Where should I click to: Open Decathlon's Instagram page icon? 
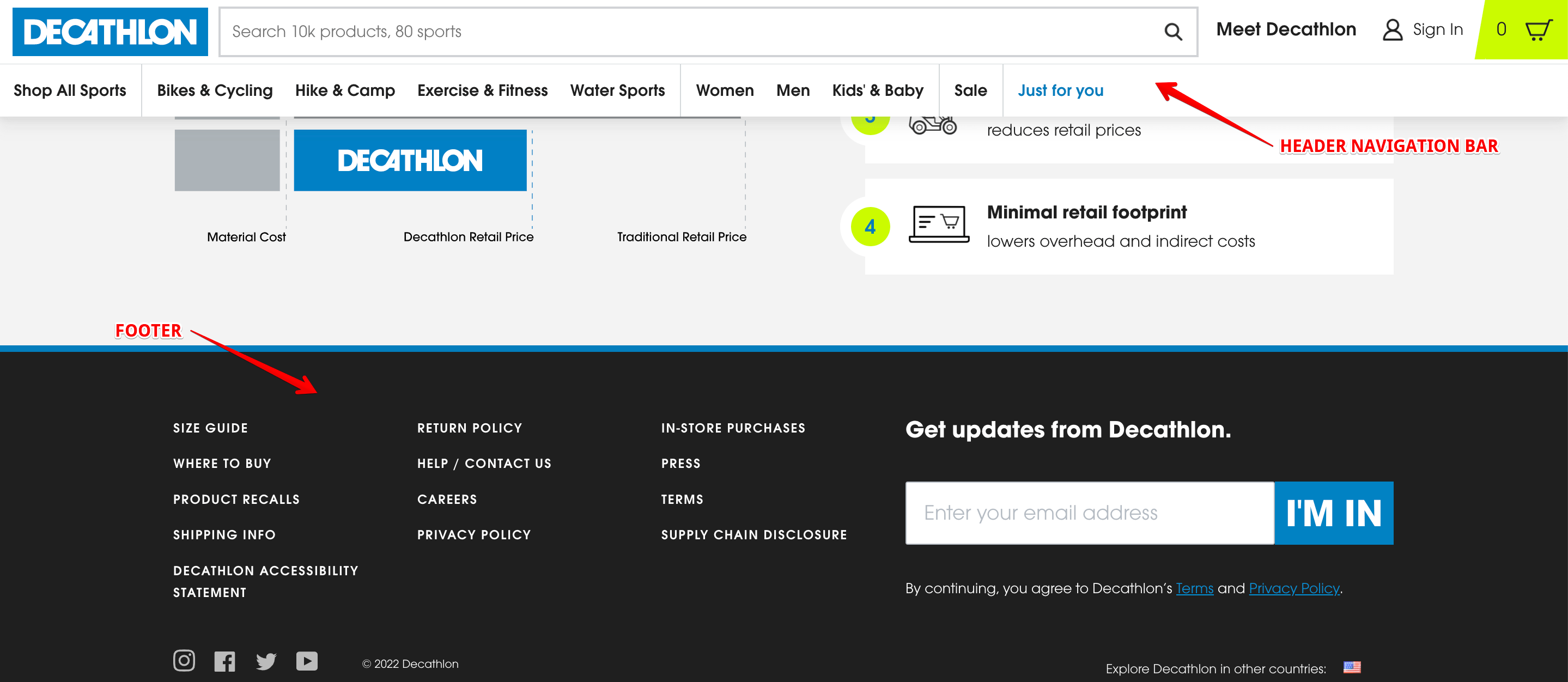pos(184,660)
